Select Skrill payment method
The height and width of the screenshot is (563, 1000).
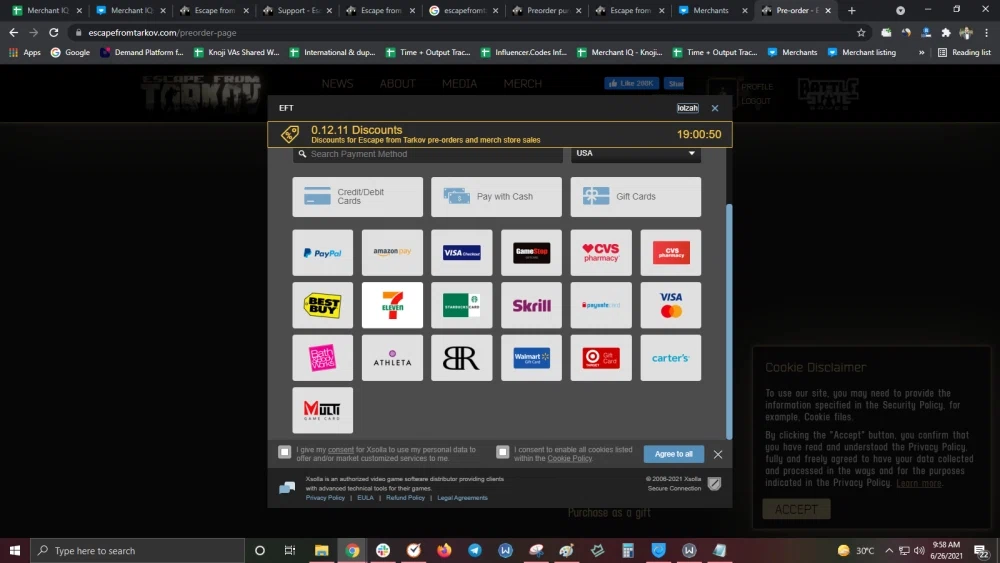click(531, 305)
